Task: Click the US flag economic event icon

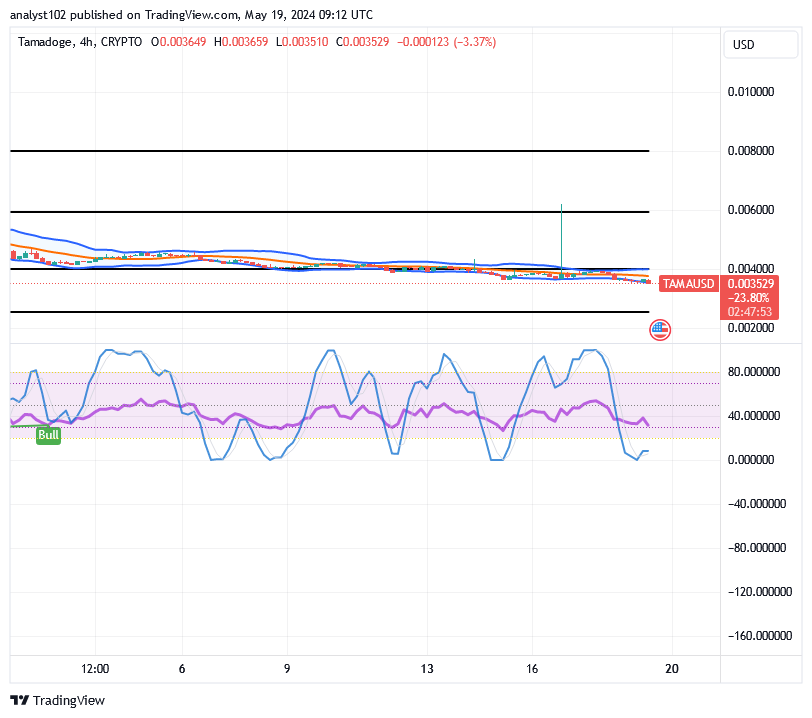Action: (x=660, y=329)
